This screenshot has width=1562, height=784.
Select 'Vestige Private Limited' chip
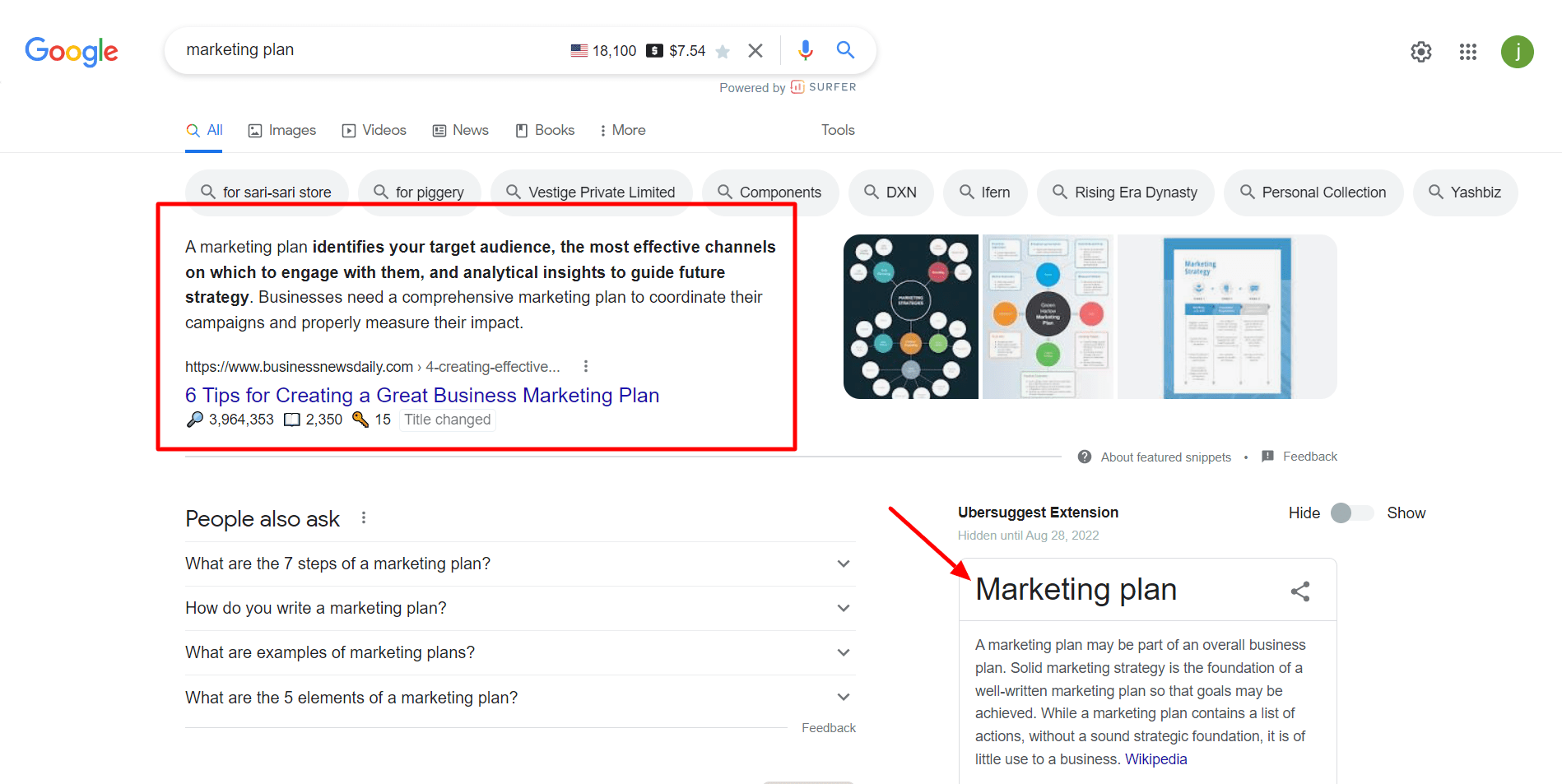[592, 193]
